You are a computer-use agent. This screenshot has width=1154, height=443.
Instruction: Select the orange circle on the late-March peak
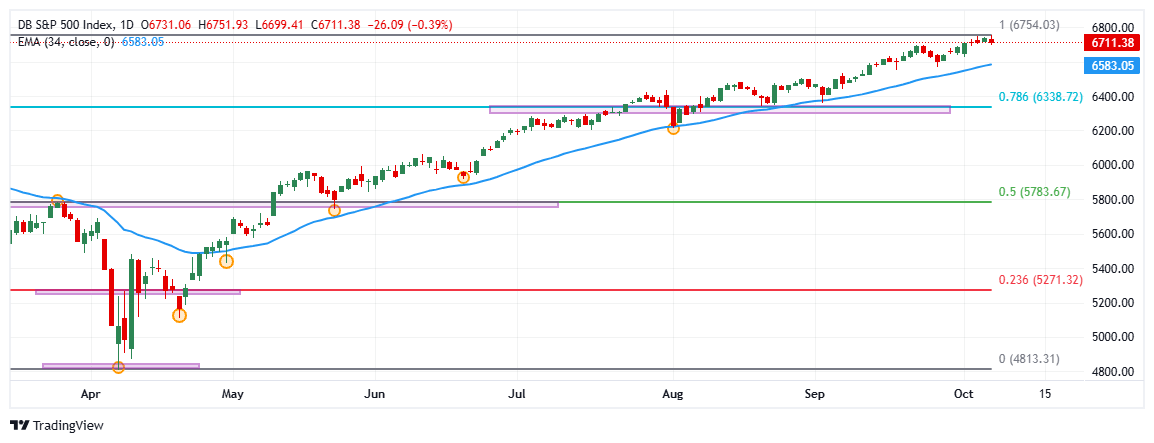tap(57, 201)
